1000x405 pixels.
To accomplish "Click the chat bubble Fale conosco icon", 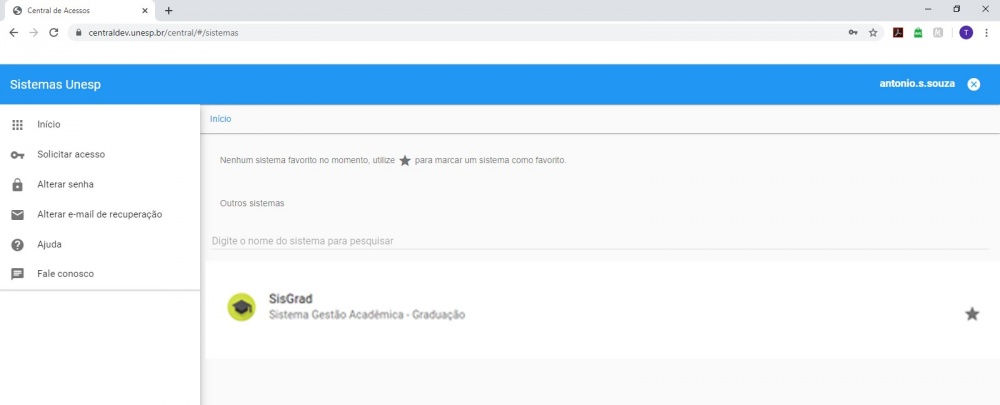I will 17,274.
